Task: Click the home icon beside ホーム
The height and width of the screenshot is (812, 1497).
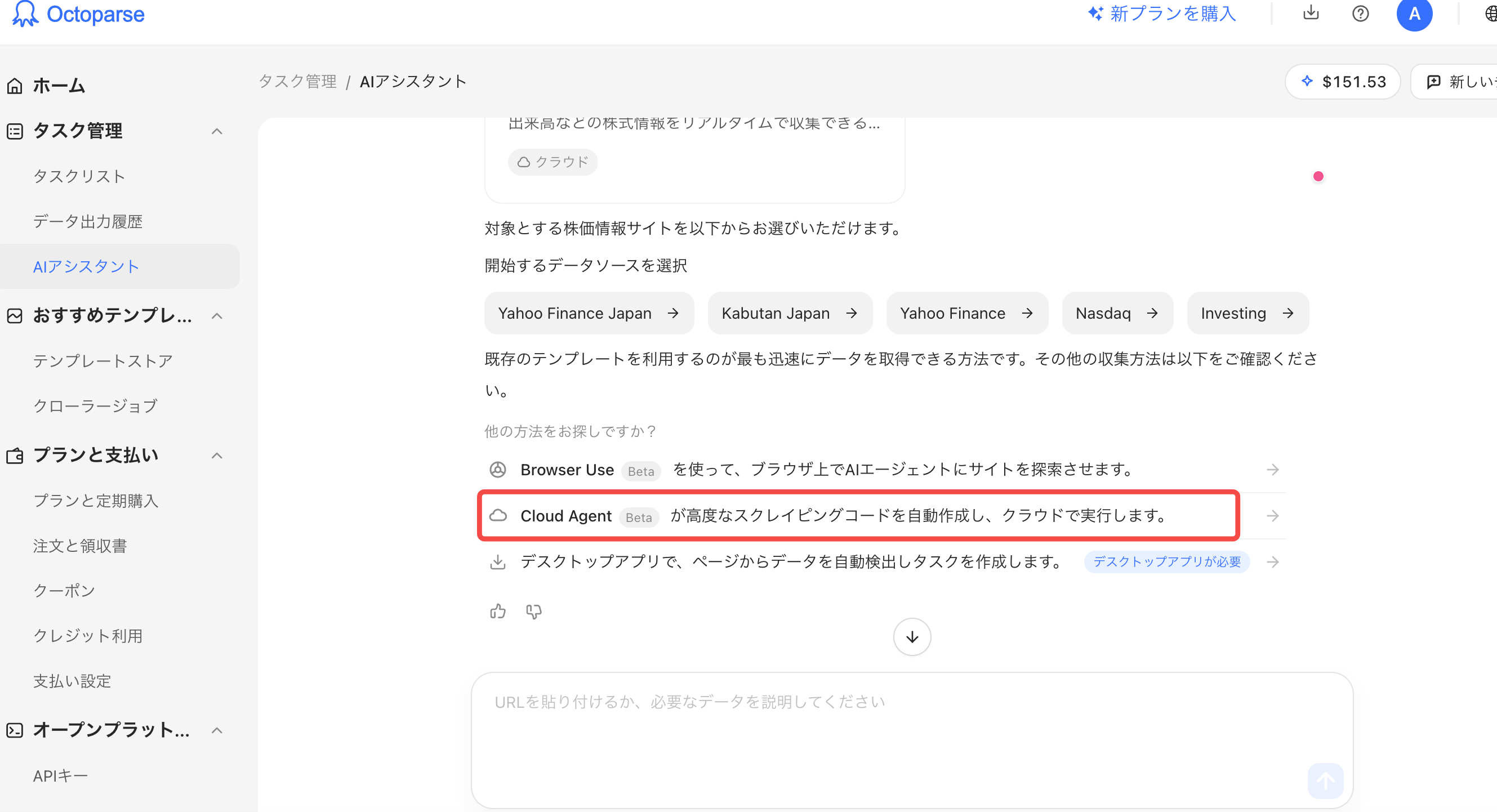Action: [15, 86]
